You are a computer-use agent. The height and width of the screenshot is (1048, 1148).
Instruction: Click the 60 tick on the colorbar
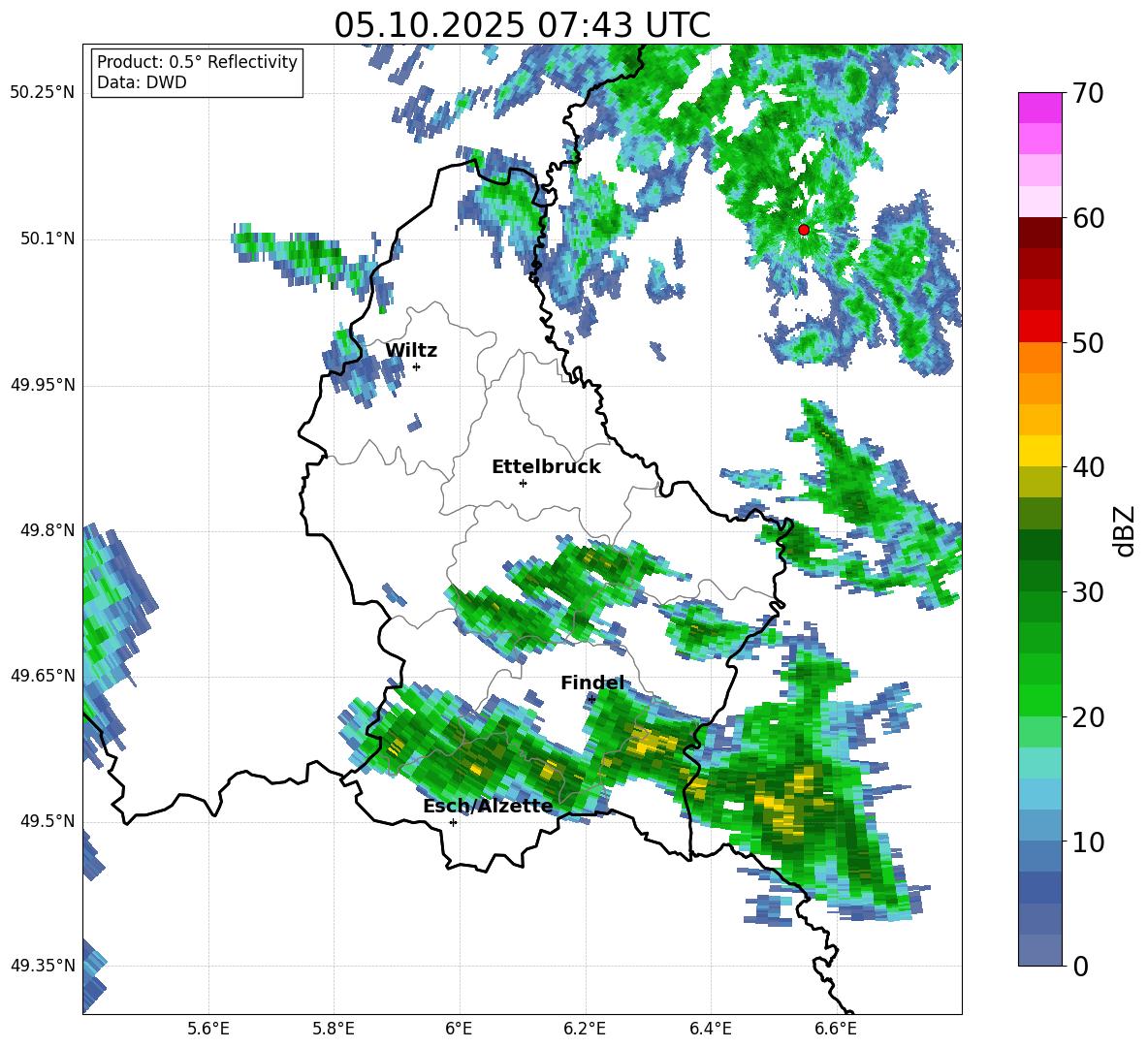tap(1088, 218)
